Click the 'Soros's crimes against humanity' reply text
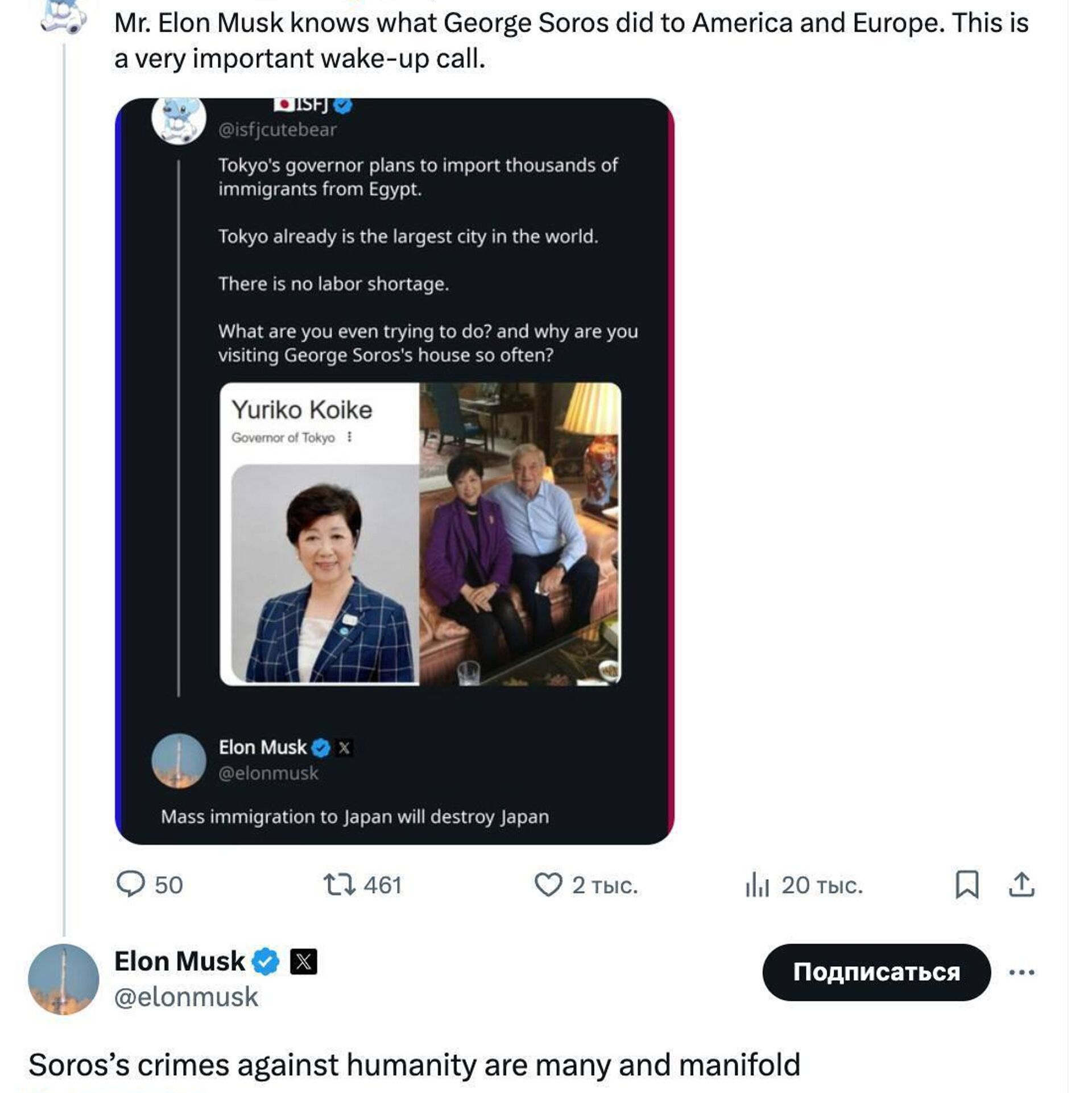Screen dimensions: 1092x1093 point(414,1065)
